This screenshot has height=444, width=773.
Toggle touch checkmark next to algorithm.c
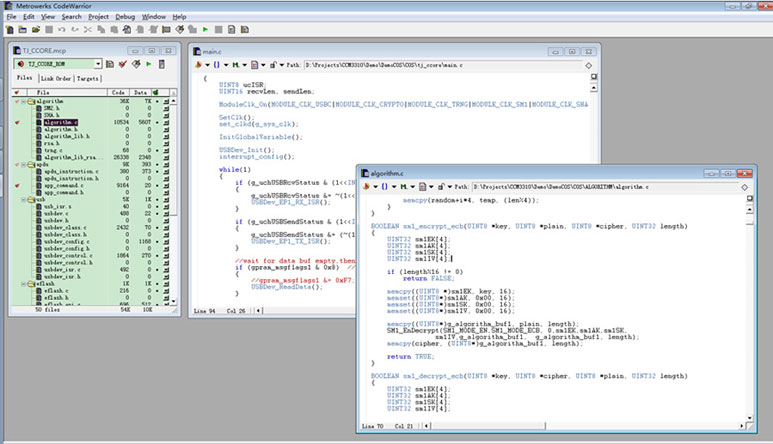(x=17, y=122)
